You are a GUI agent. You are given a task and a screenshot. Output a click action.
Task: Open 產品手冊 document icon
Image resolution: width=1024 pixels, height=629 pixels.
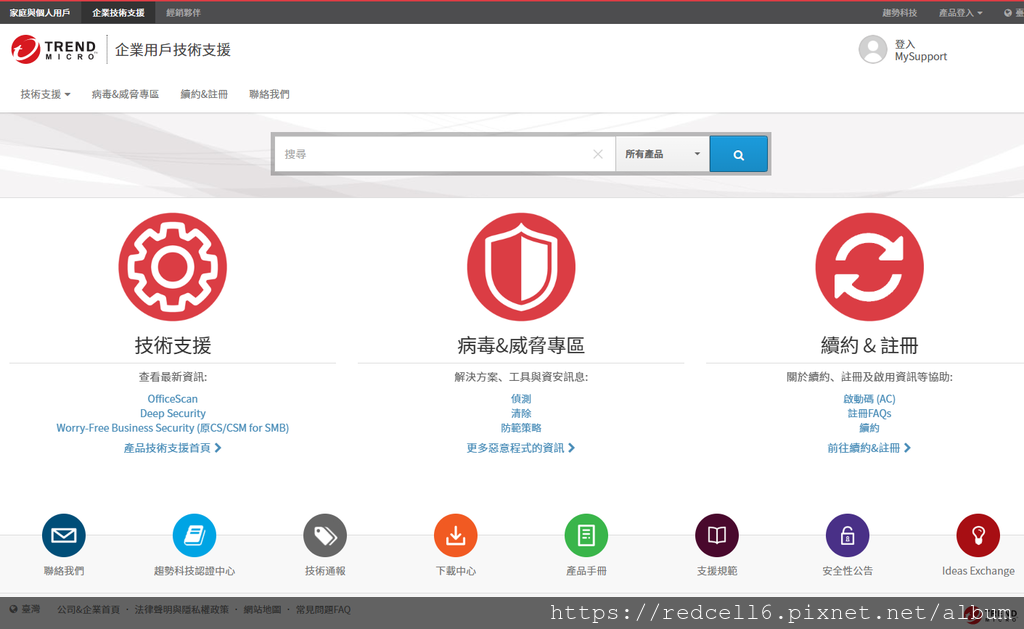(x=586, y=536)
